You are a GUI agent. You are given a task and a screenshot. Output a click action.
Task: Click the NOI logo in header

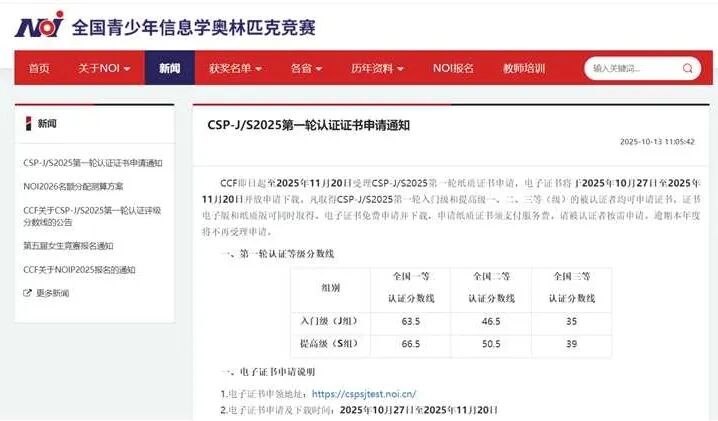coord(39,23)
